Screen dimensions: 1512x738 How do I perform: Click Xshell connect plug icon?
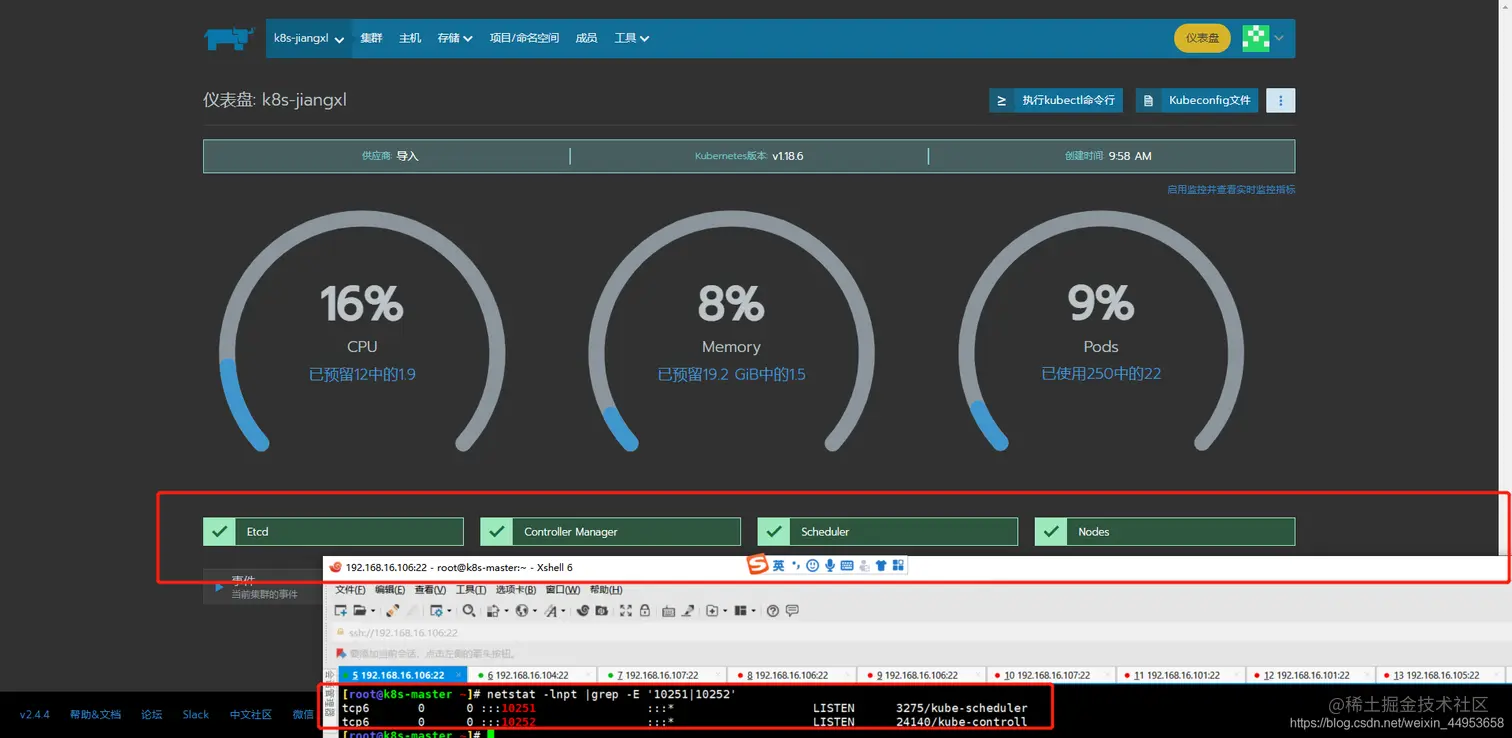[392, 610]
